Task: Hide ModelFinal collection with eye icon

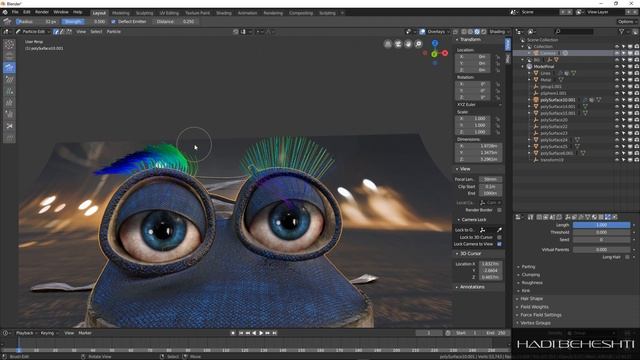Action: (x=617, y=67)
